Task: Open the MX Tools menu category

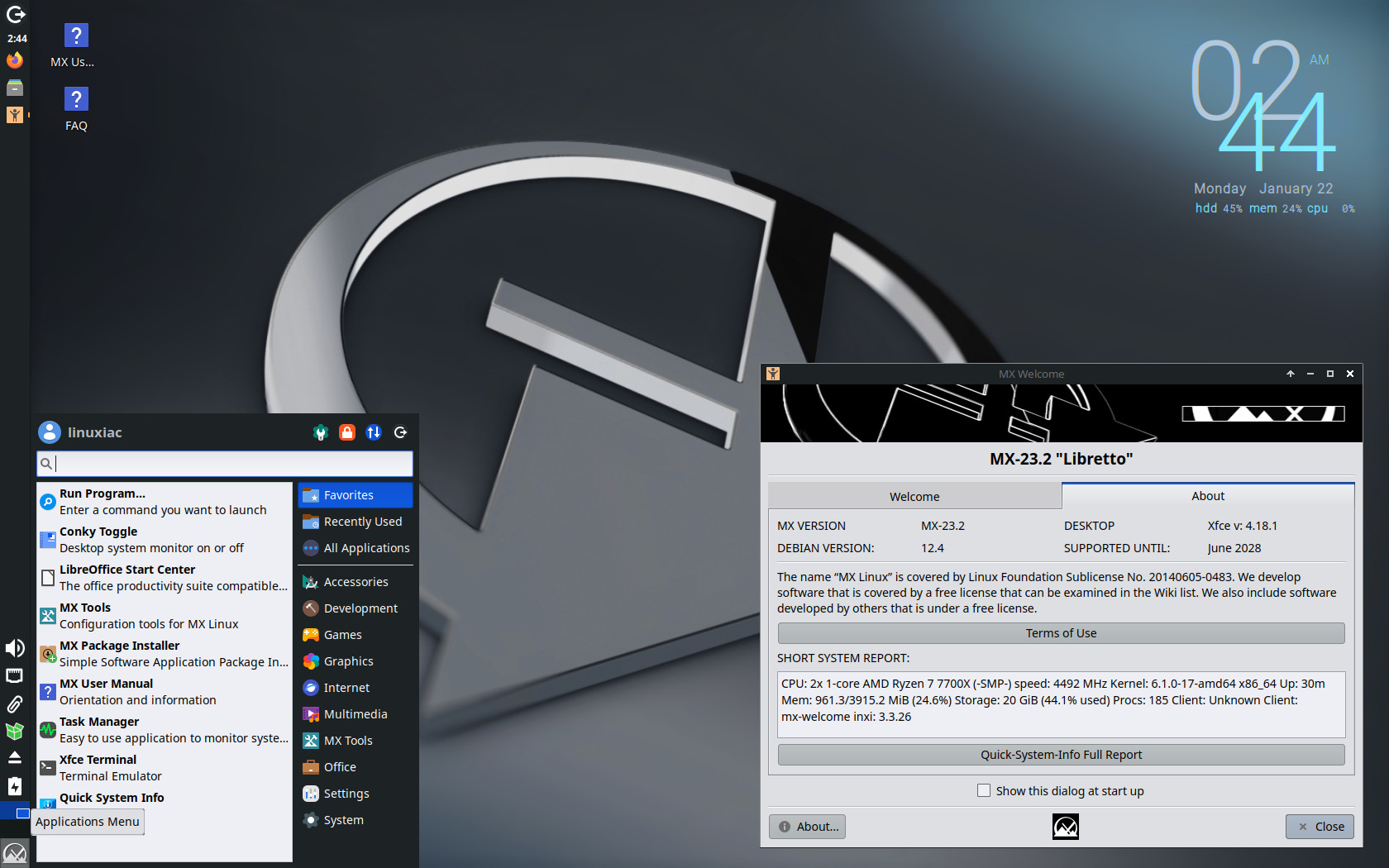Action: 356,741
